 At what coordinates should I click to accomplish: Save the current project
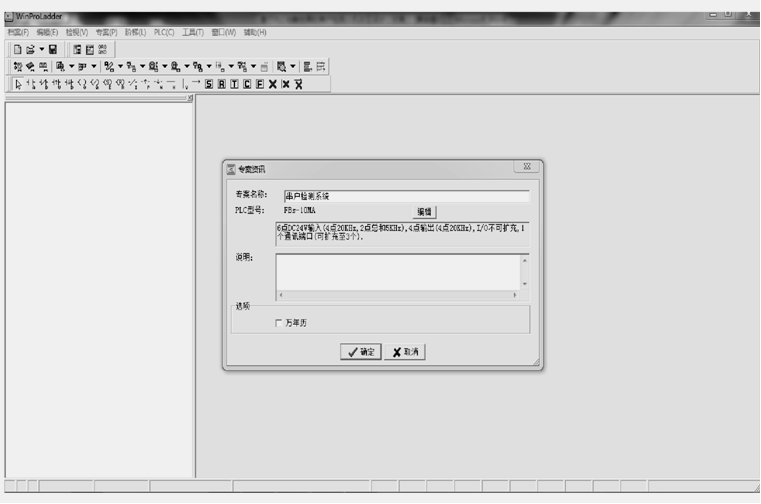pyautogui.click(x=53, y=50)
